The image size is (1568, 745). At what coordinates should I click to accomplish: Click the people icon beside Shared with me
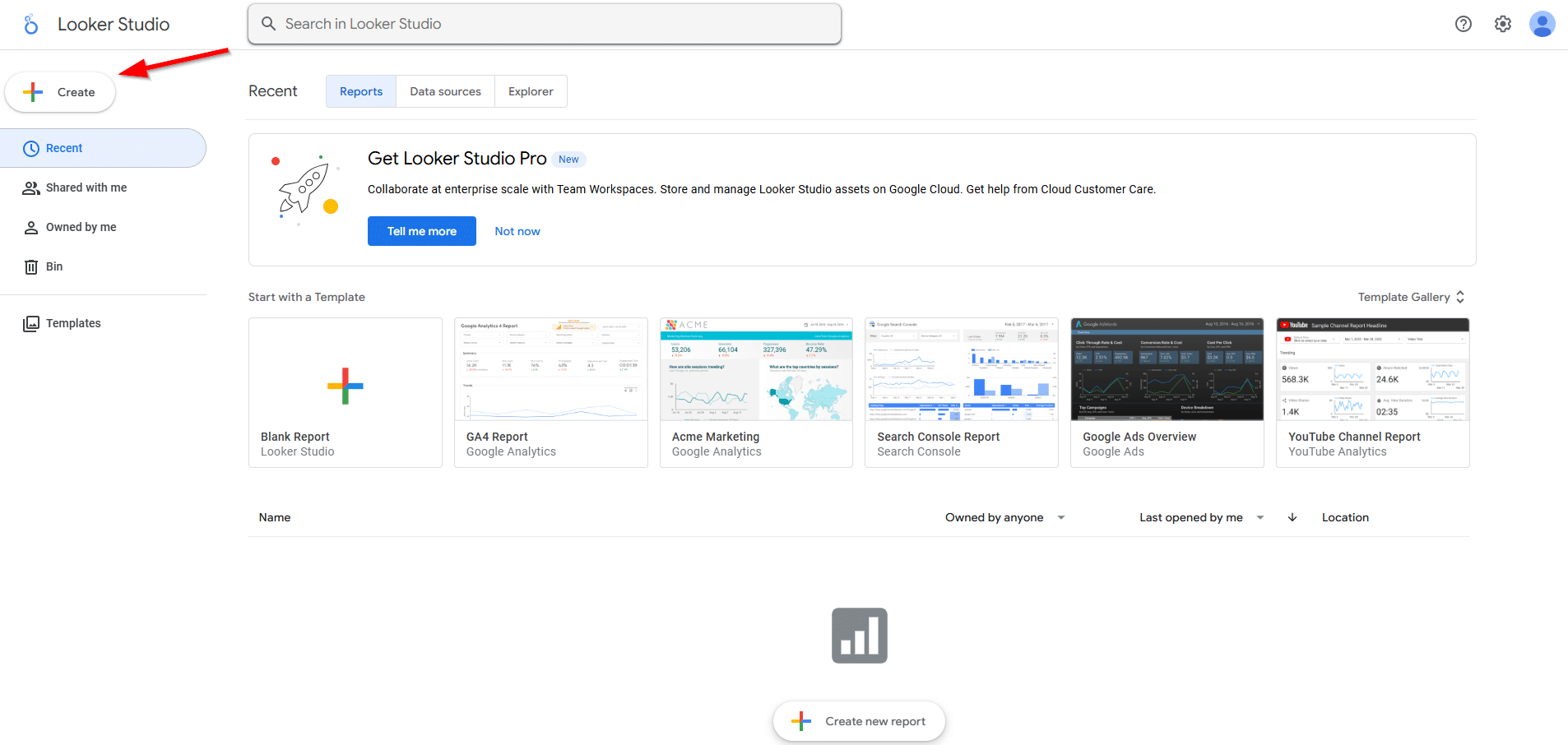tap(31, 188)
